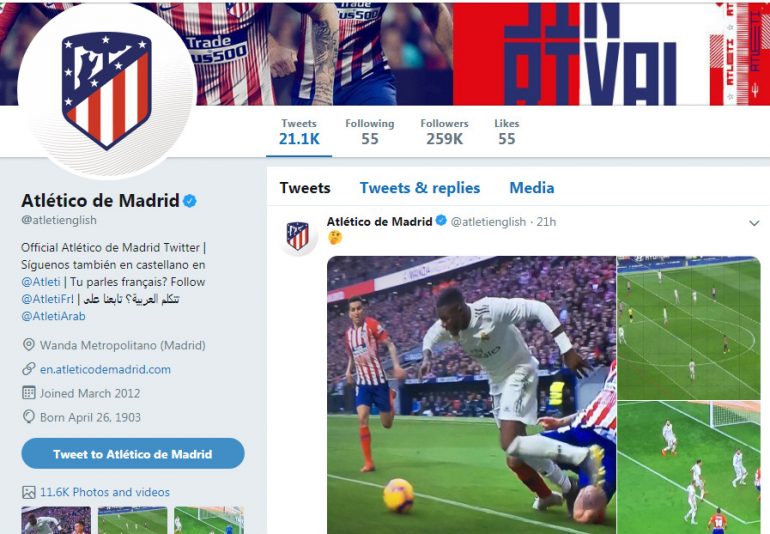View the 259K Followers list
Viewport: 770px width, 534px height.
[x=444, y=132]
